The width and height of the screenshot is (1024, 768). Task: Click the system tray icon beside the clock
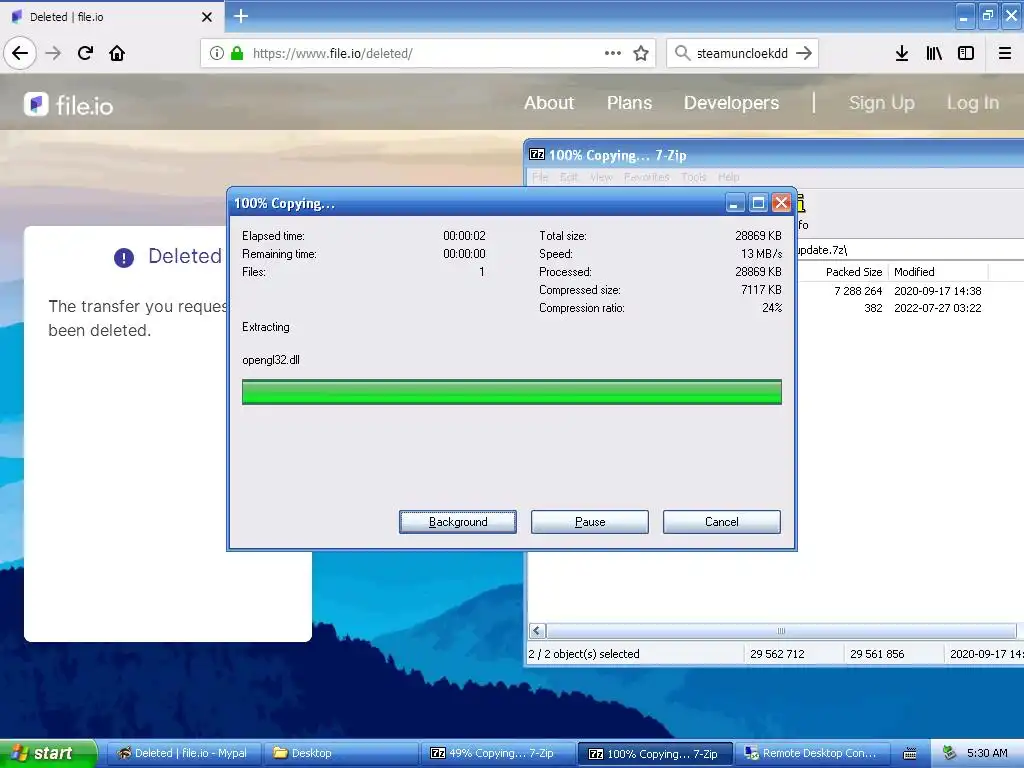click(x=949, y=753)
